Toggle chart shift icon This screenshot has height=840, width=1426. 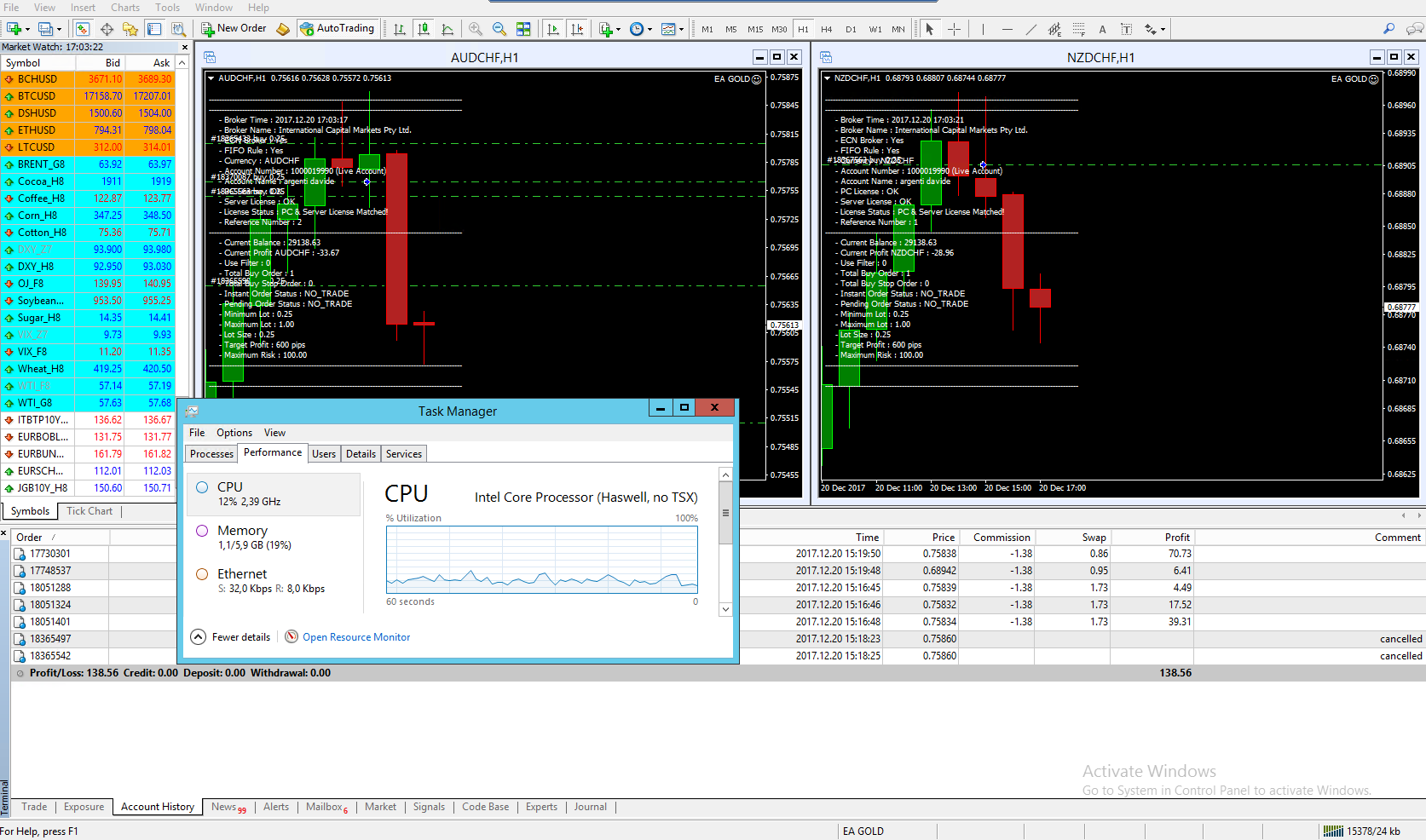(x=577, y=29)
